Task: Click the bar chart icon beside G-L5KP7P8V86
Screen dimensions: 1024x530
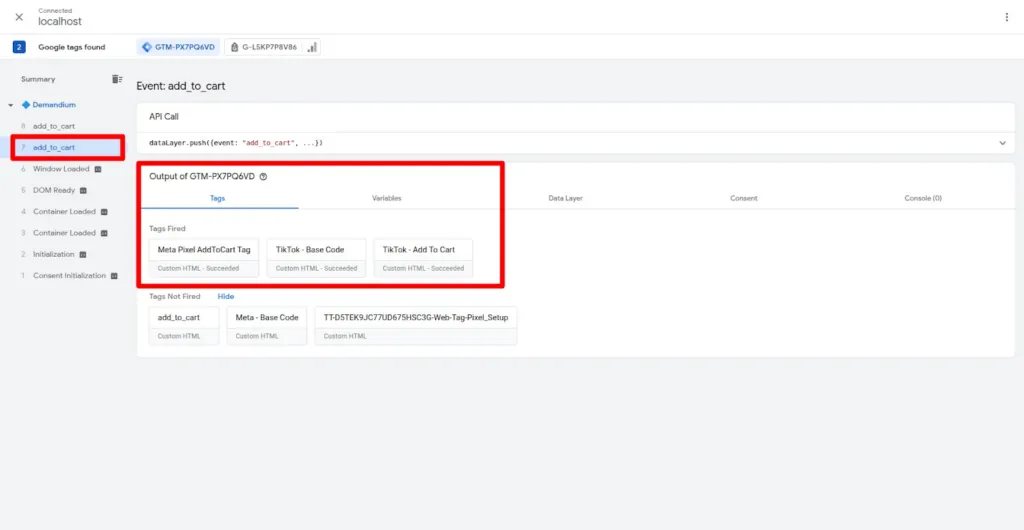Action: click(x=312, y=47)
